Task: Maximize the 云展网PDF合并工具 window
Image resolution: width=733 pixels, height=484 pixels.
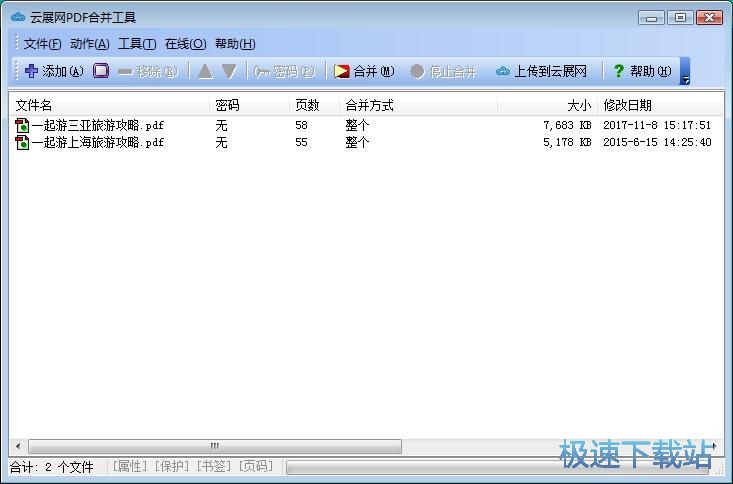Action: [680, 18]
